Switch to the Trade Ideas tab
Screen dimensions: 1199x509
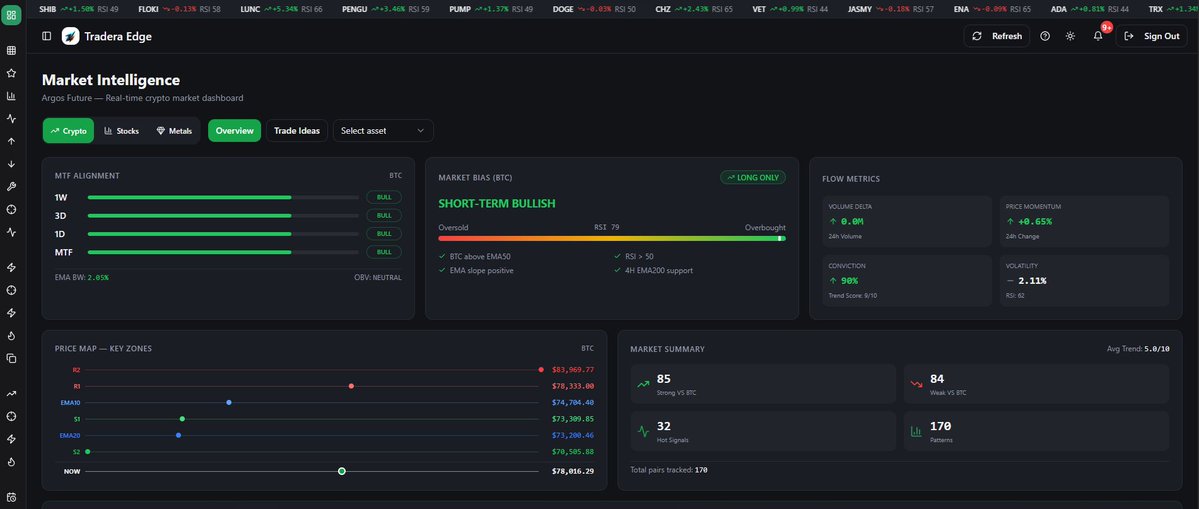click(x=297, y=131)
